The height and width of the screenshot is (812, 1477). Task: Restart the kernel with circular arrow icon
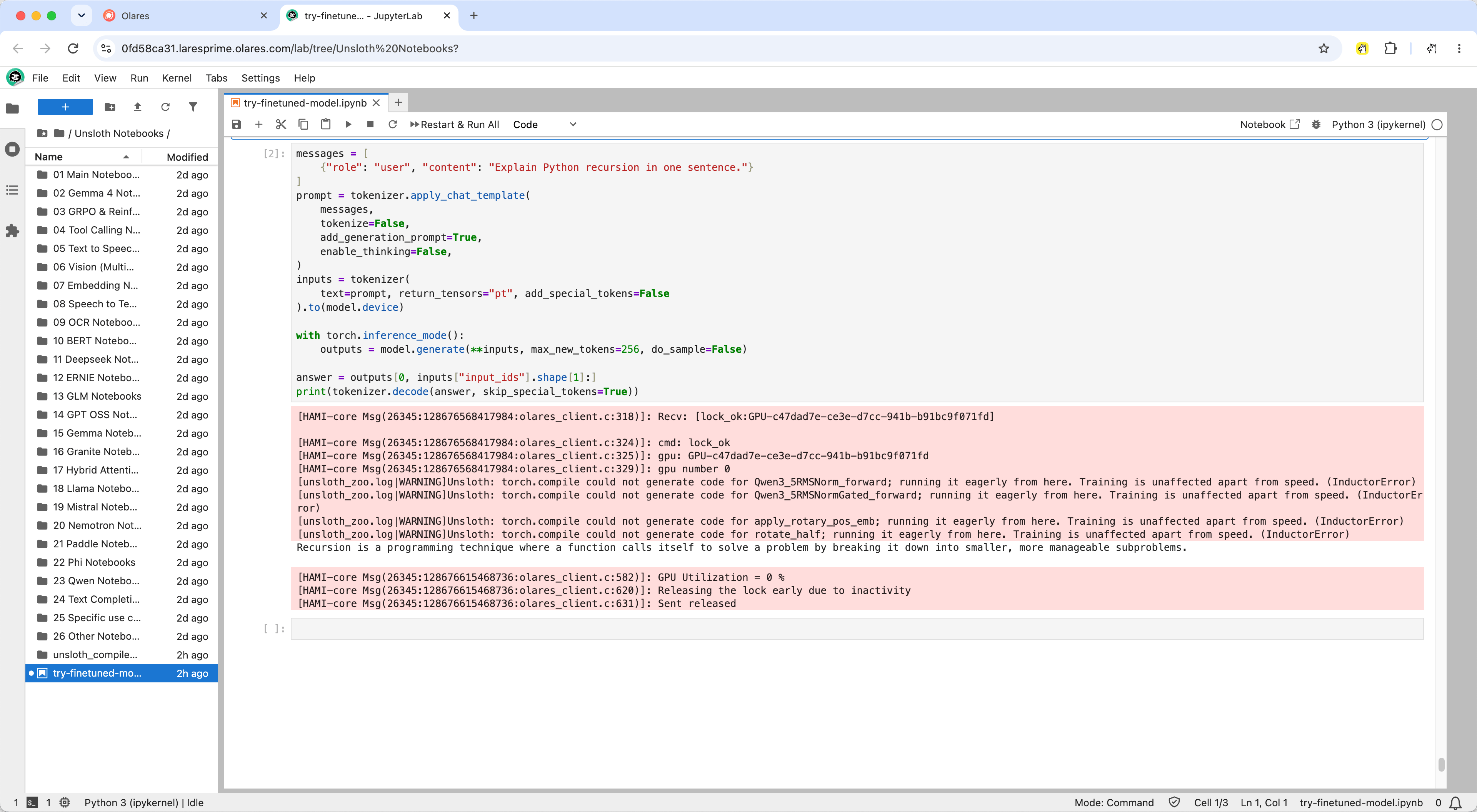click(393, 125)
